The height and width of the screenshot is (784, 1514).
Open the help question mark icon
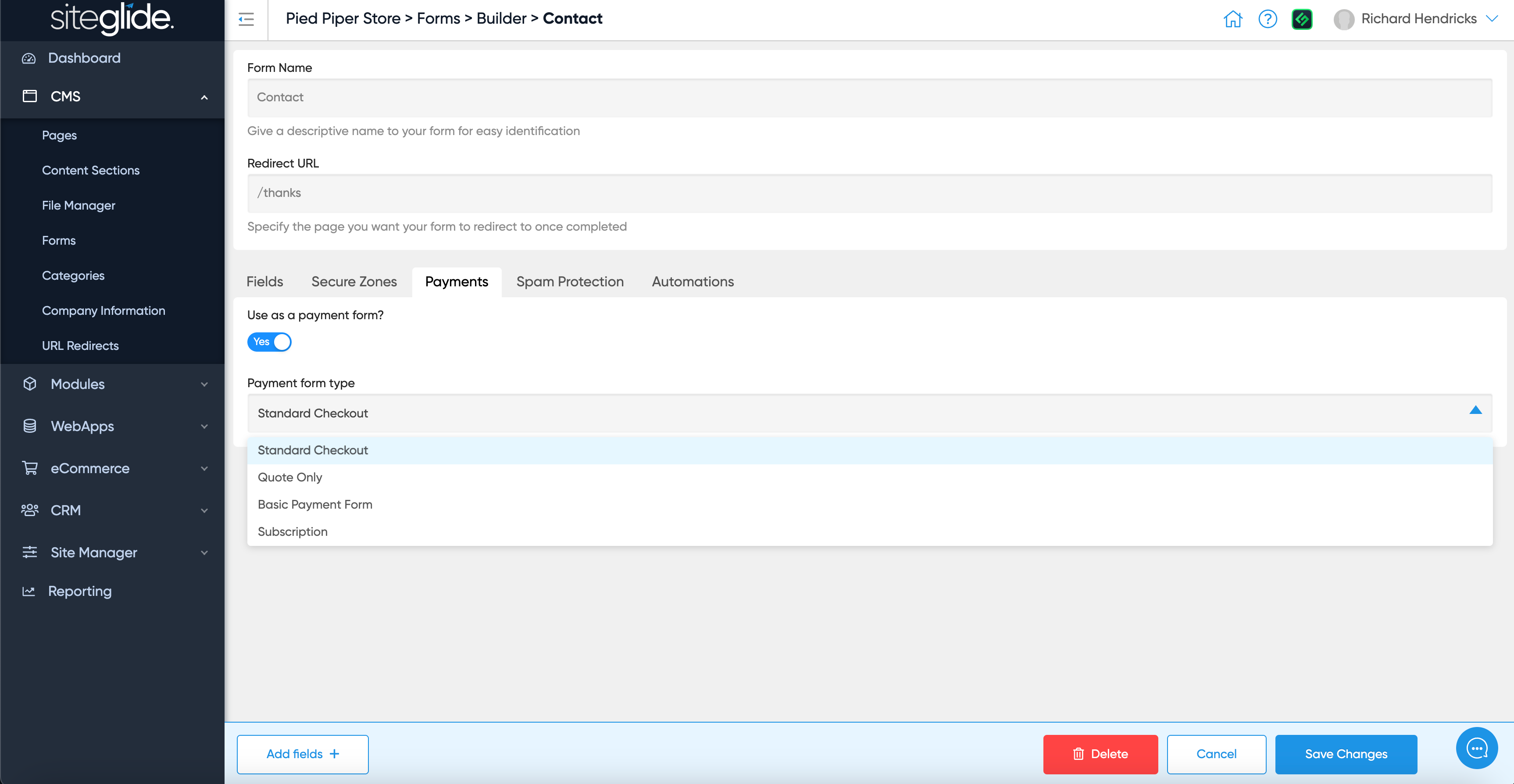[x=1267, y=19]
